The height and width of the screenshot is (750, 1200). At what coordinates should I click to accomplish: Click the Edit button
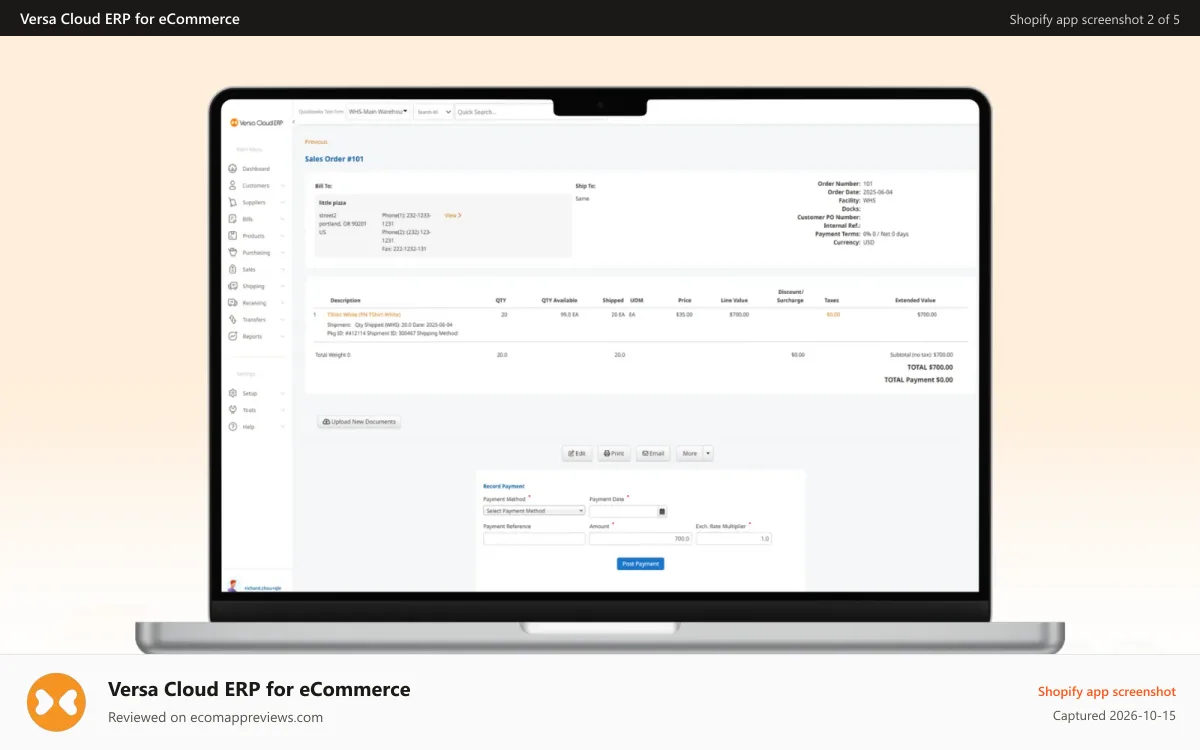pyautogui.click(x=577, y=453)
